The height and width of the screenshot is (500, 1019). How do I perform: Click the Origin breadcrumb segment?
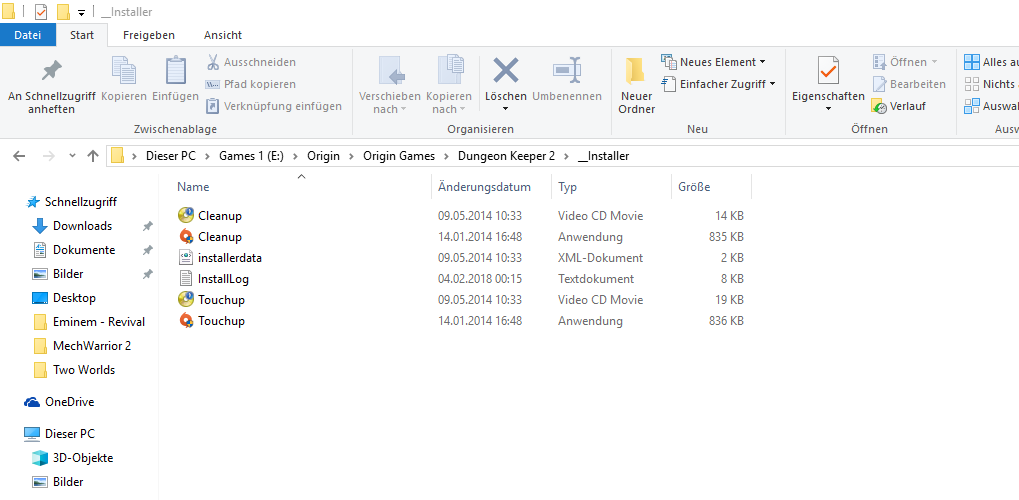tap(322, 156)
